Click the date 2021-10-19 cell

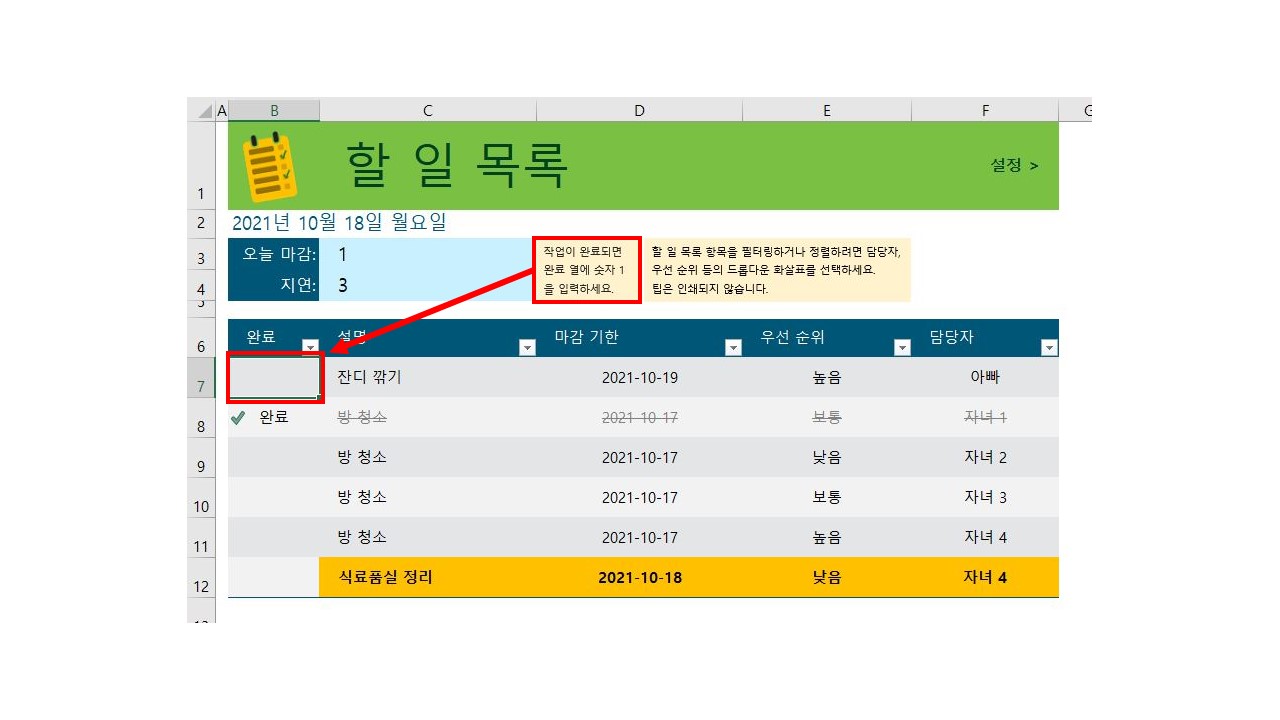point(639,378)
